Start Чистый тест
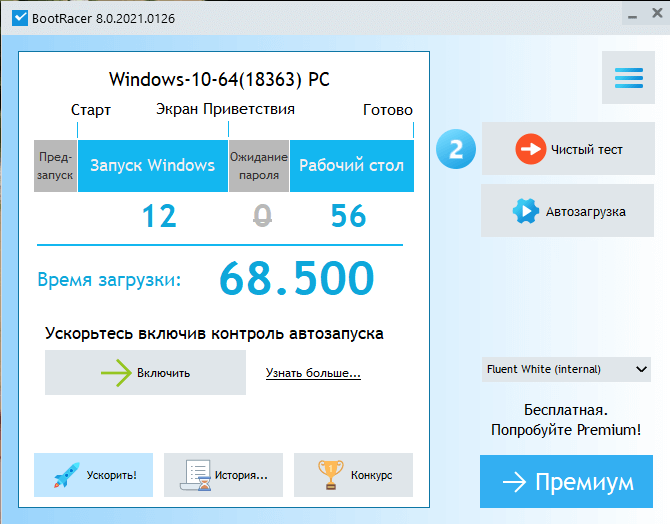 [568, 149]
